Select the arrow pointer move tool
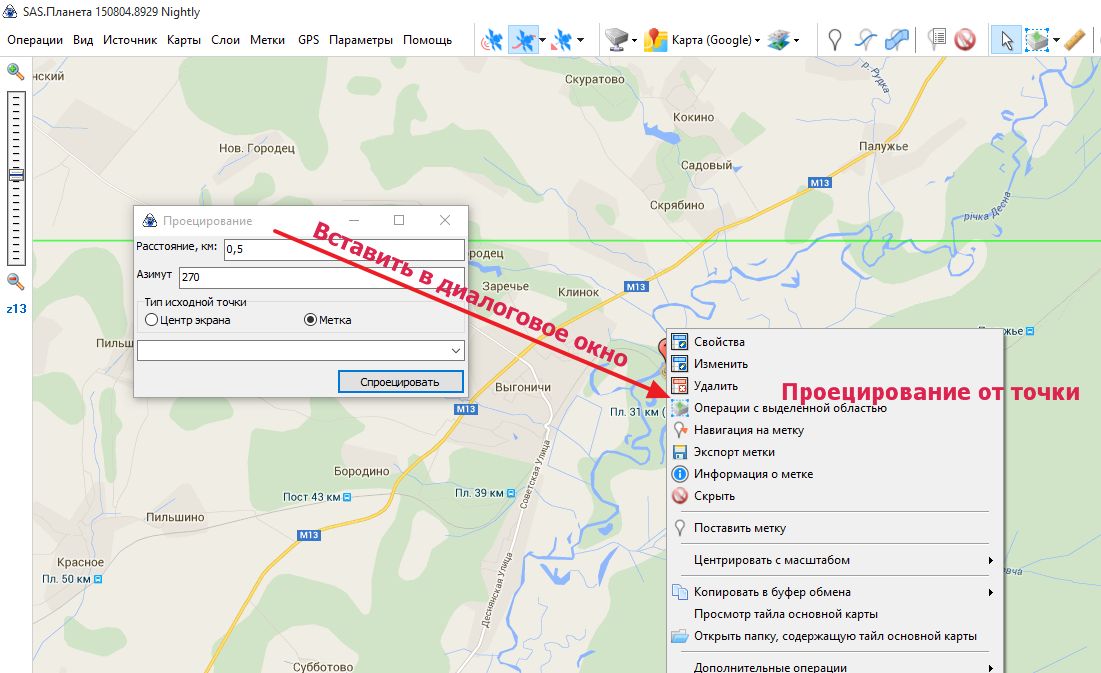 click(1006, 40)
